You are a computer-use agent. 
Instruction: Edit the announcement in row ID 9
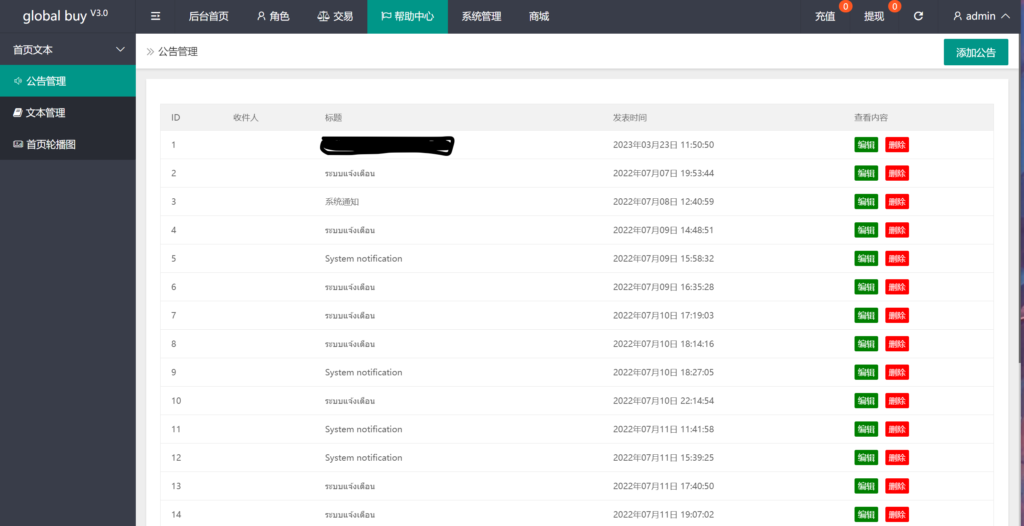pos(866,373)
